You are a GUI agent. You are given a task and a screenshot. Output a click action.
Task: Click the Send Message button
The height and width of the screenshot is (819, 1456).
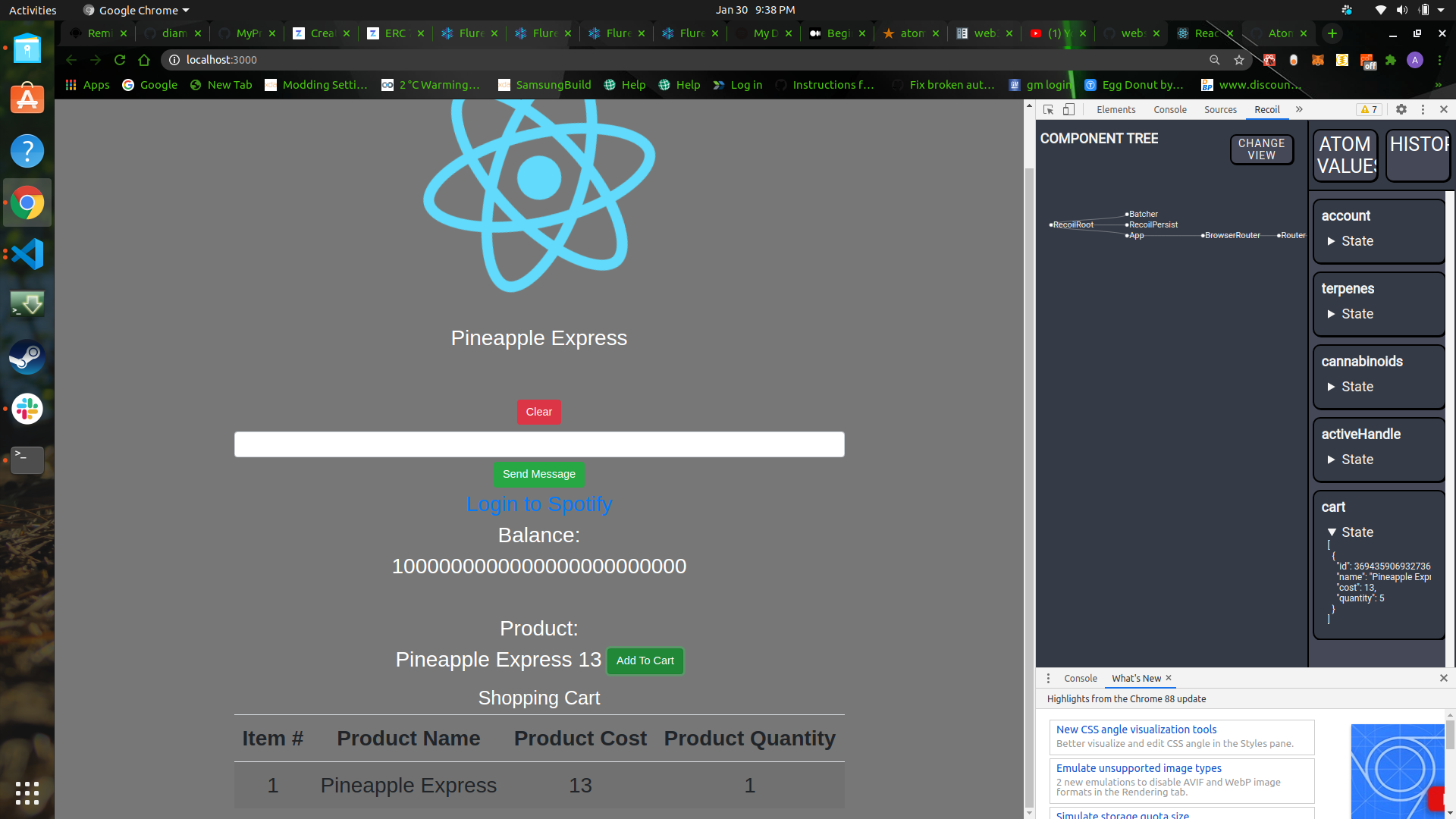[539, 474]
